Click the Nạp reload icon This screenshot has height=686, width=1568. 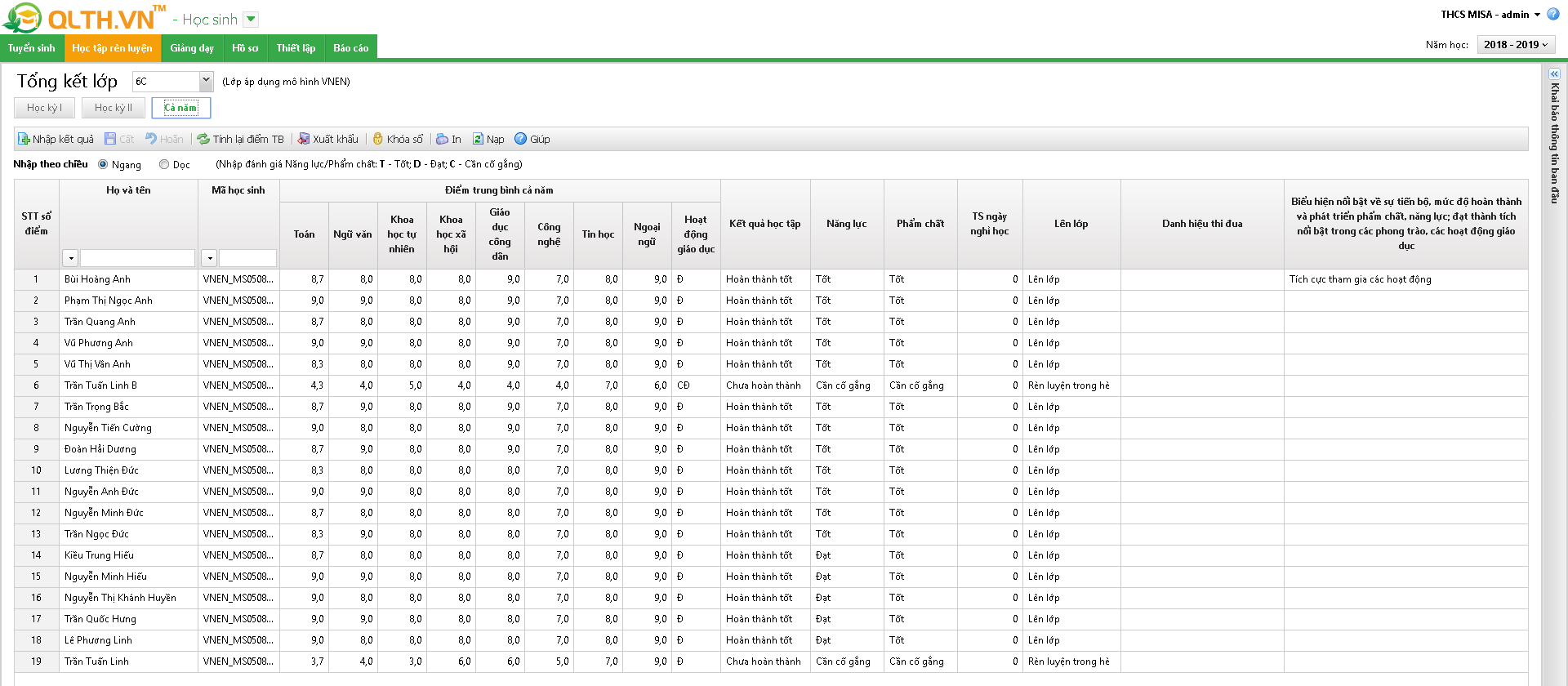[478, 139]
